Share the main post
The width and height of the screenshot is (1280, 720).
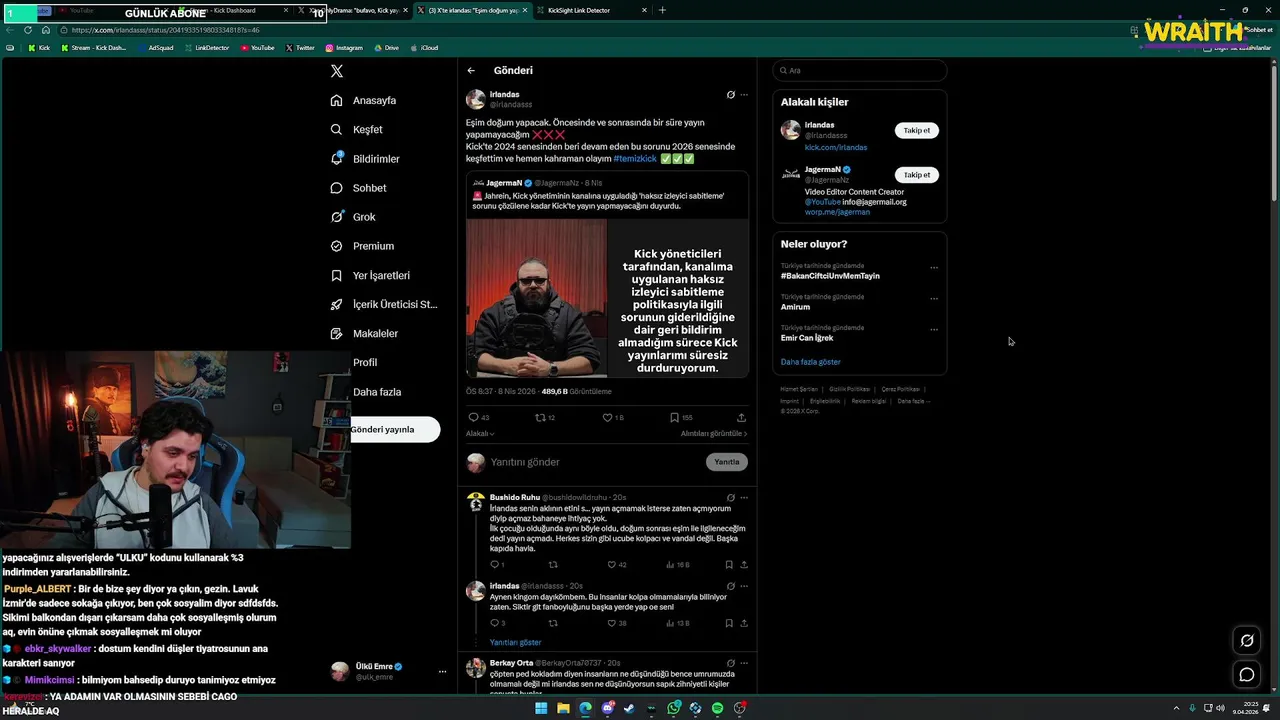[741, 418]
